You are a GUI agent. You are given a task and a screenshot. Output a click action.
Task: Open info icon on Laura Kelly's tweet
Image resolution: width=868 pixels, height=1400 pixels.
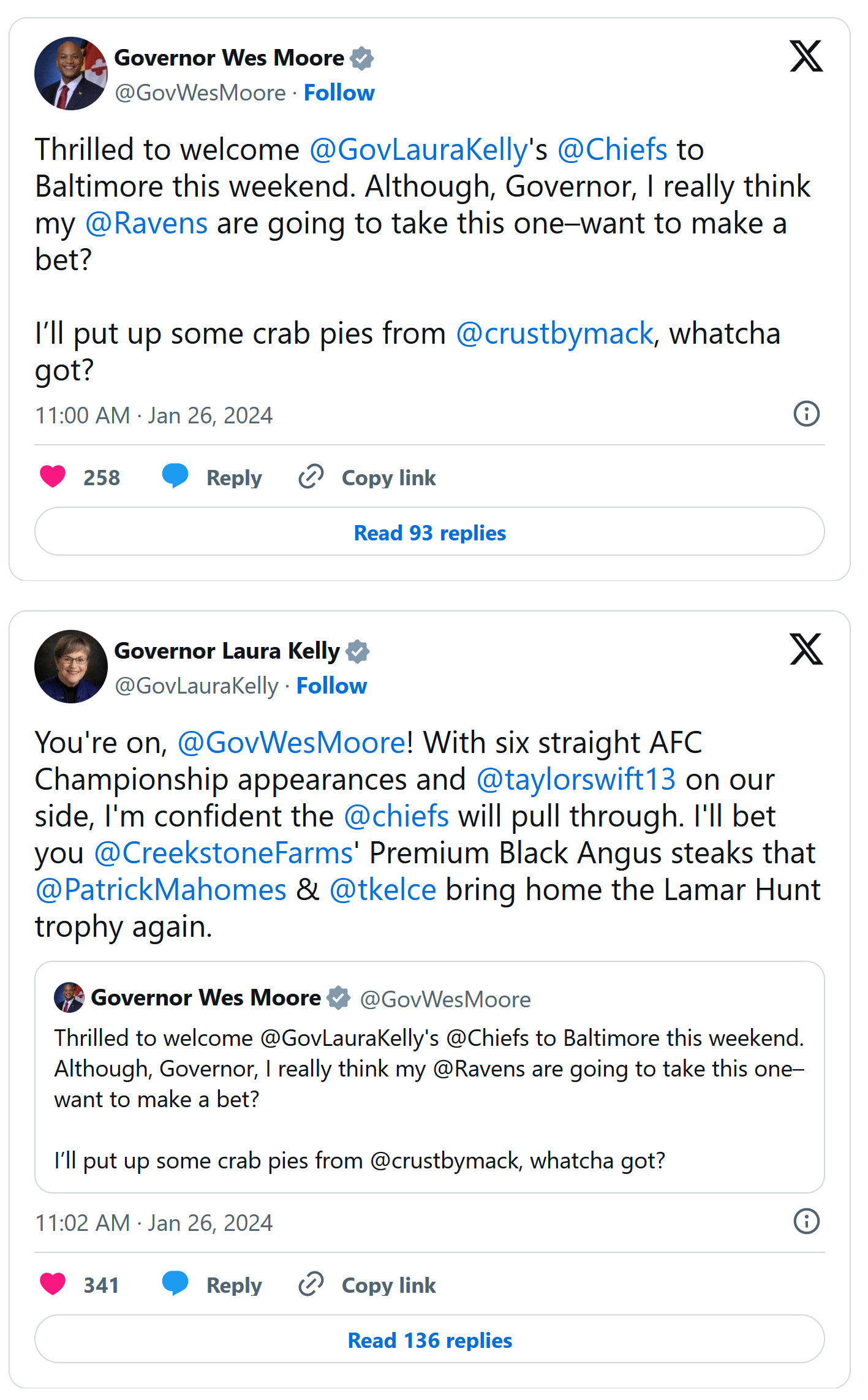click(x=806, y=1222)
